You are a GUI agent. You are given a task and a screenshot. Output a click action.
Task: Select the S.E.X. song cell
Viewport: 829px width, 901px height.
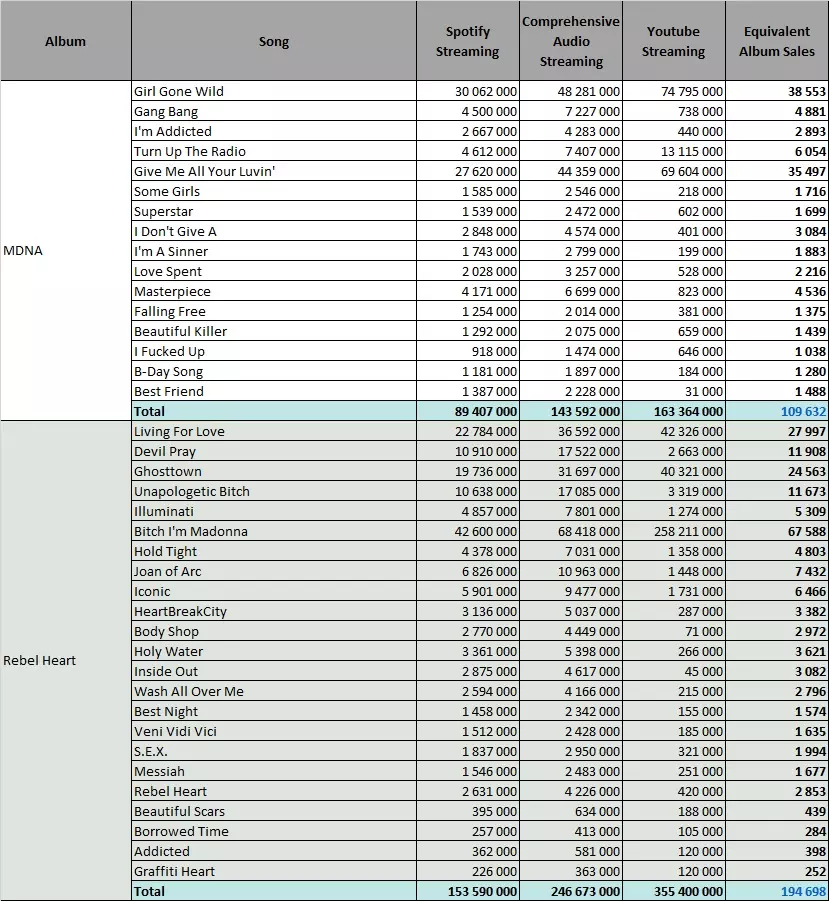[273, 752]
